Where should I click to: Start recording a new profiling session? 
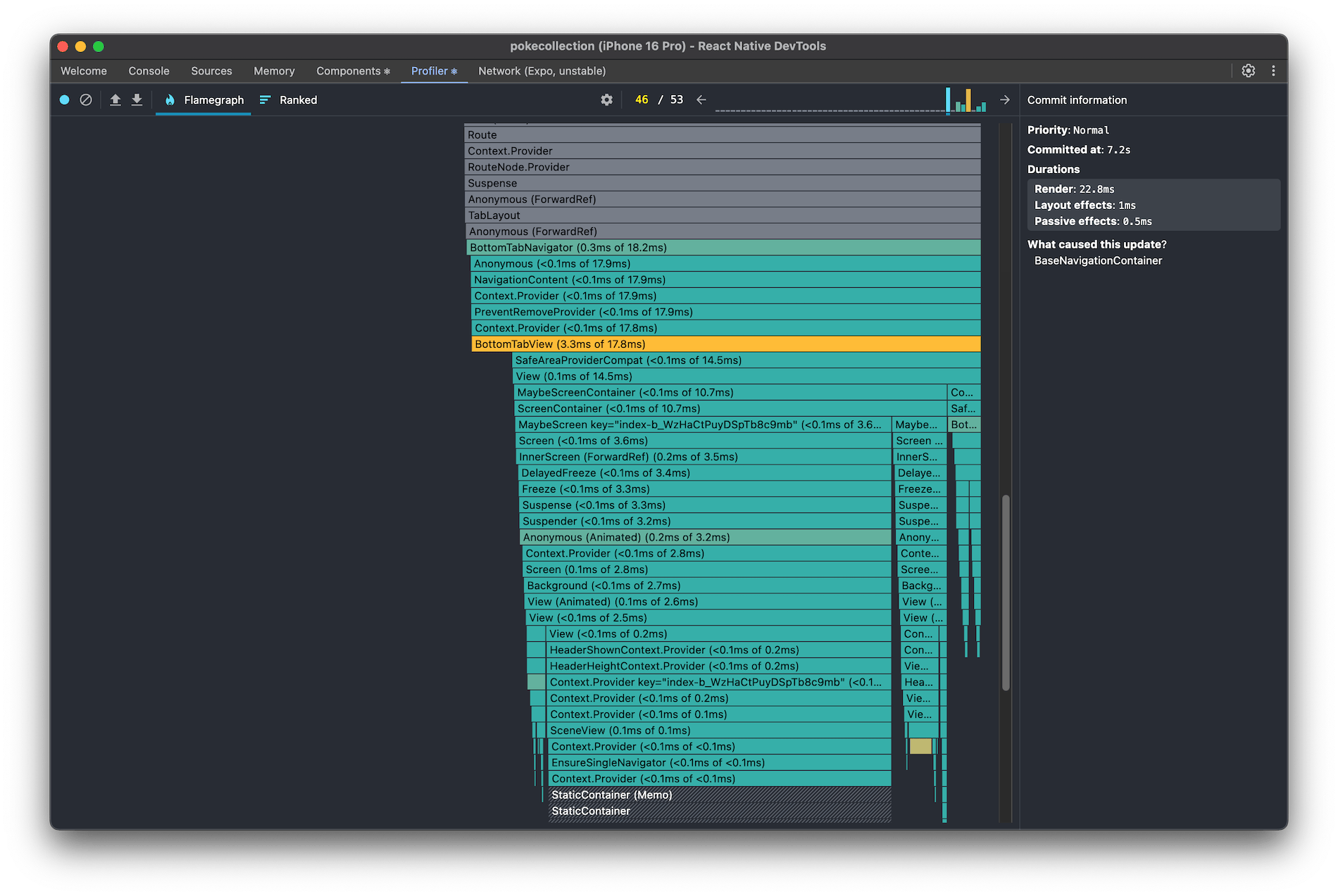(x=64, y=99)
